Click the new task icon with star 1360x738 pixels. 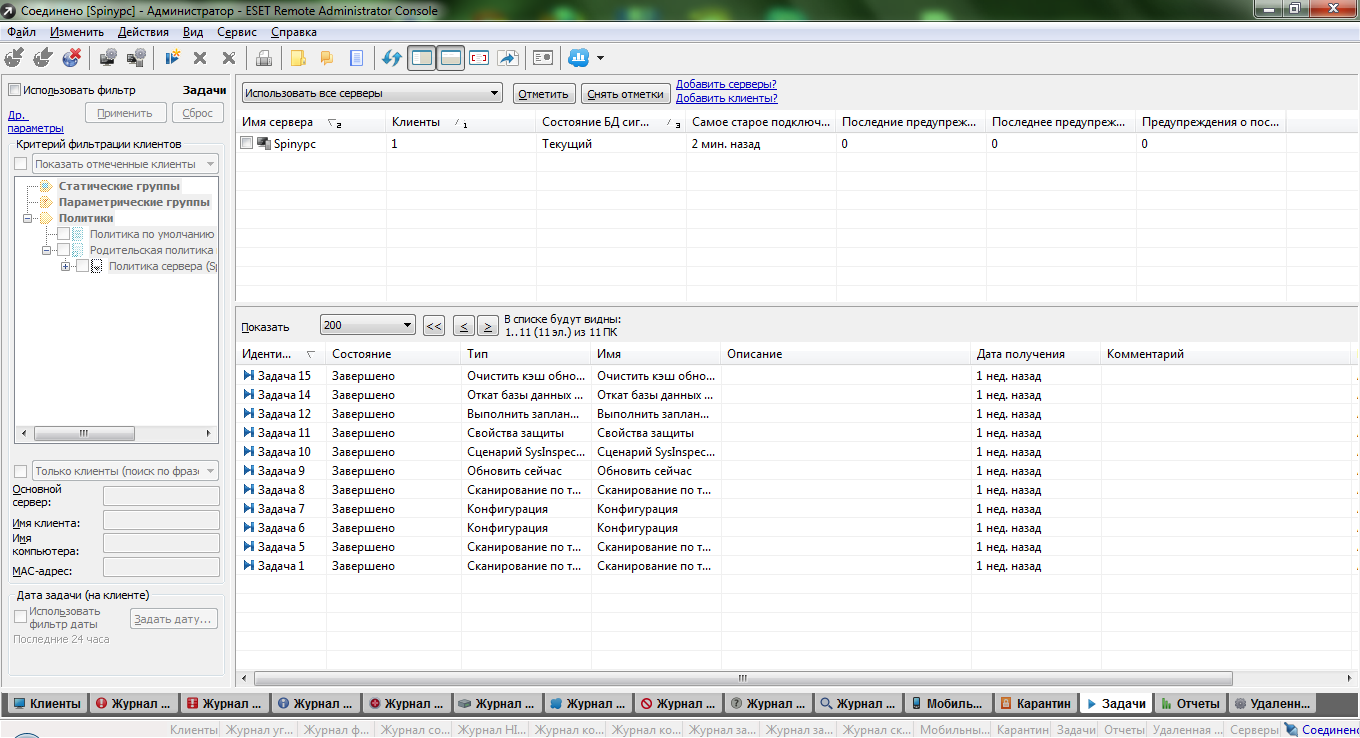click(172, 58)
